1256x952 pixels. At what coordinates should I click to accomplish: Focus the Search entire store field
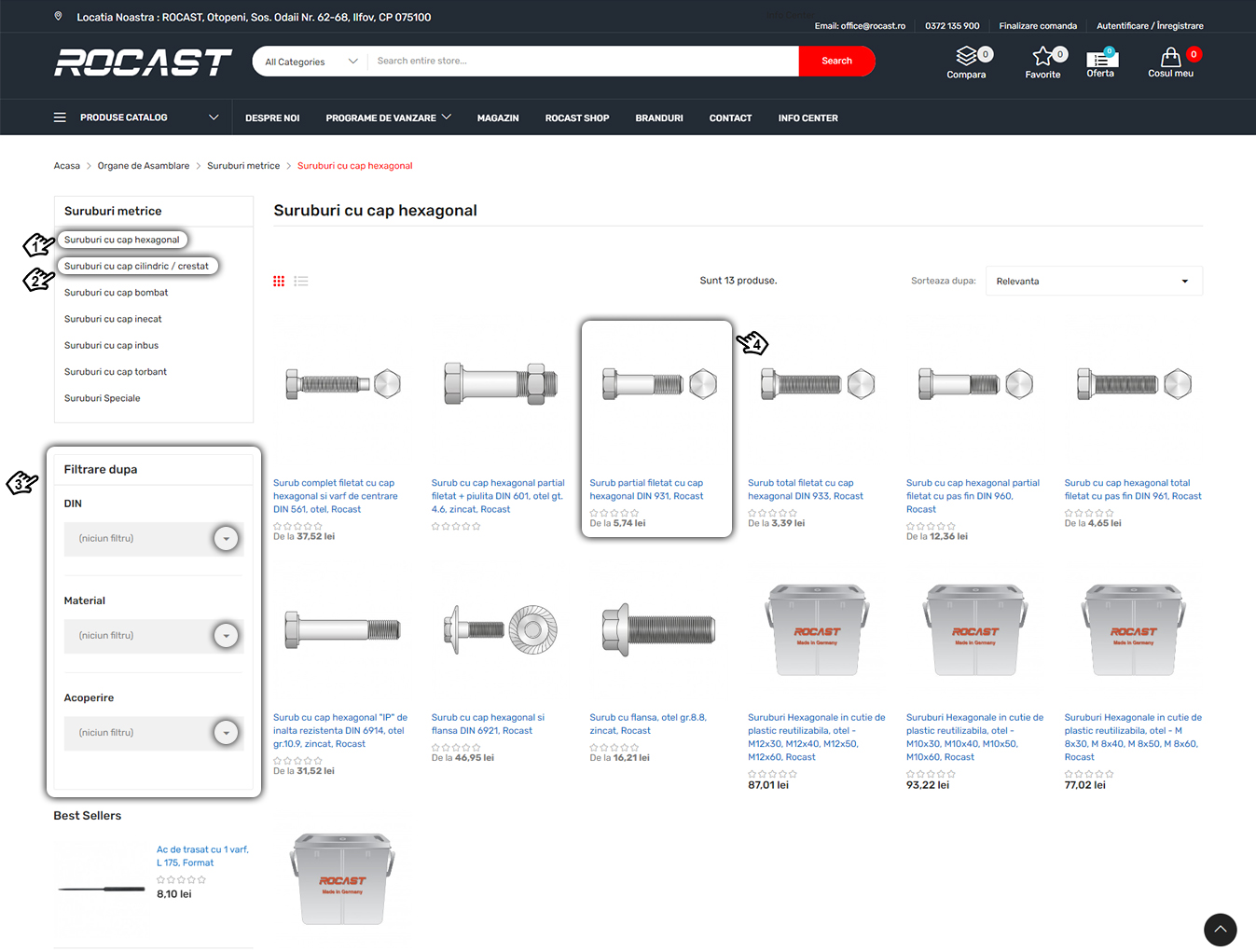click(583, 62)
